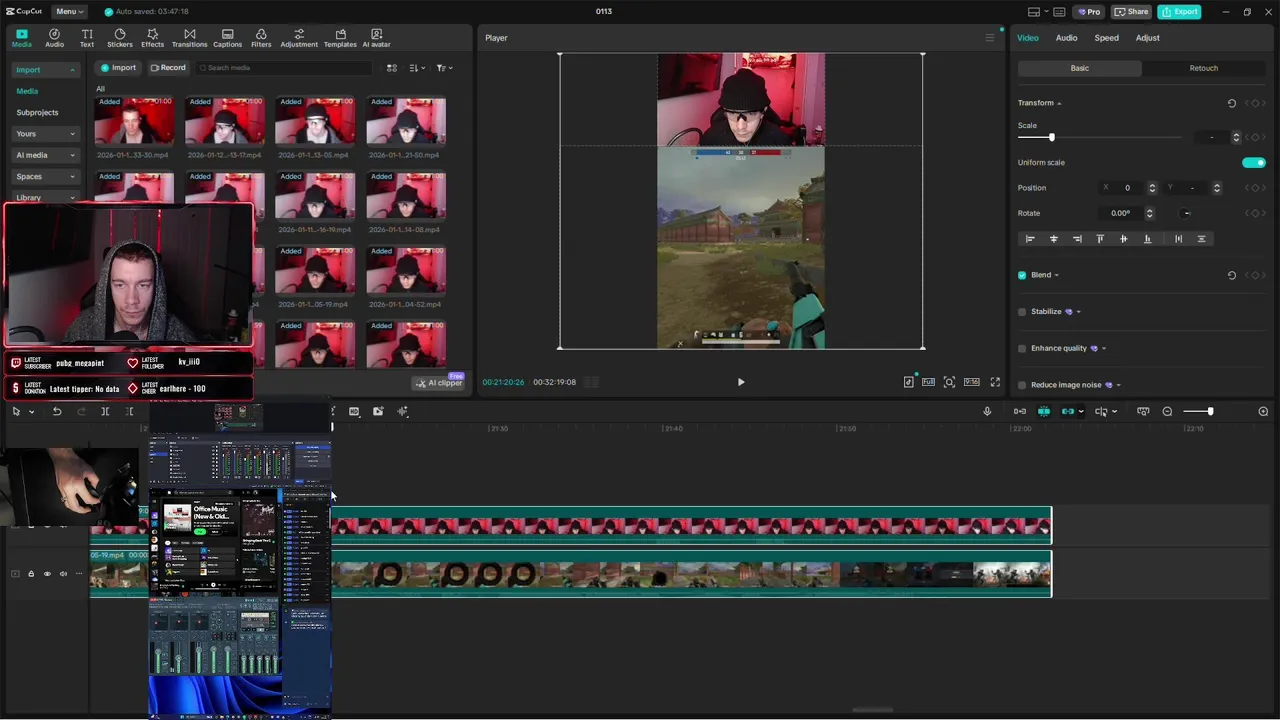Uncheck the Blend checkbox
Image resolution: width=1280 pixels, height=720 pixels.
[x=1022, y=275]
